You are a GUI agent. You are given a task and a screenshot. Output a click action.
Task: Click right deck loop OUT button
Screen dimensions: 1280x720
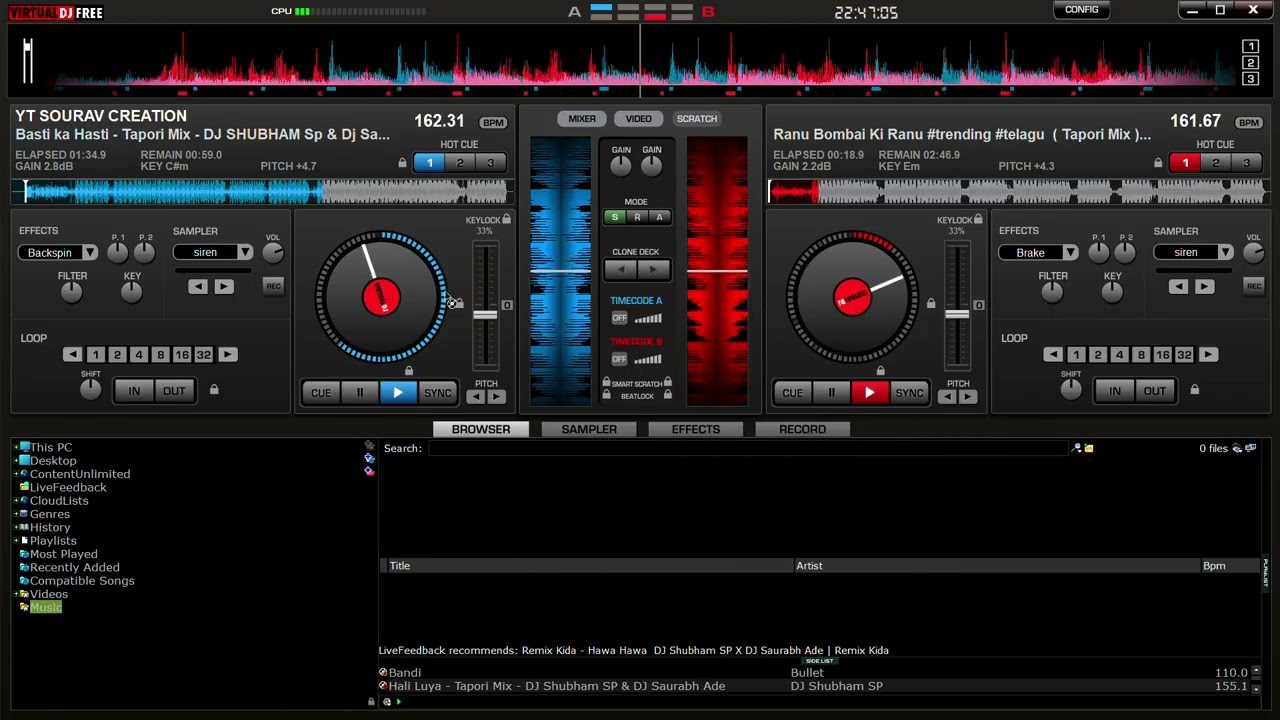tap(1154, 391)
